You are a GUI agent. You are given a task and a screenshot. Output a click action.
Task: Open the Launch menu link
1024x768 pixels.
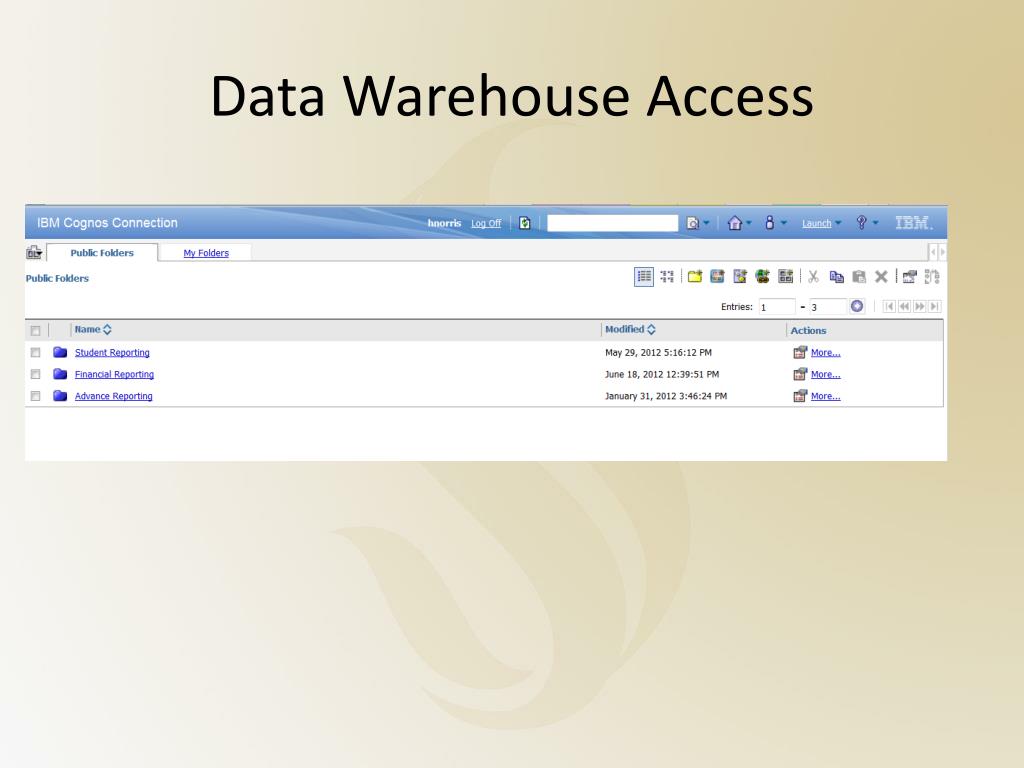816,223
